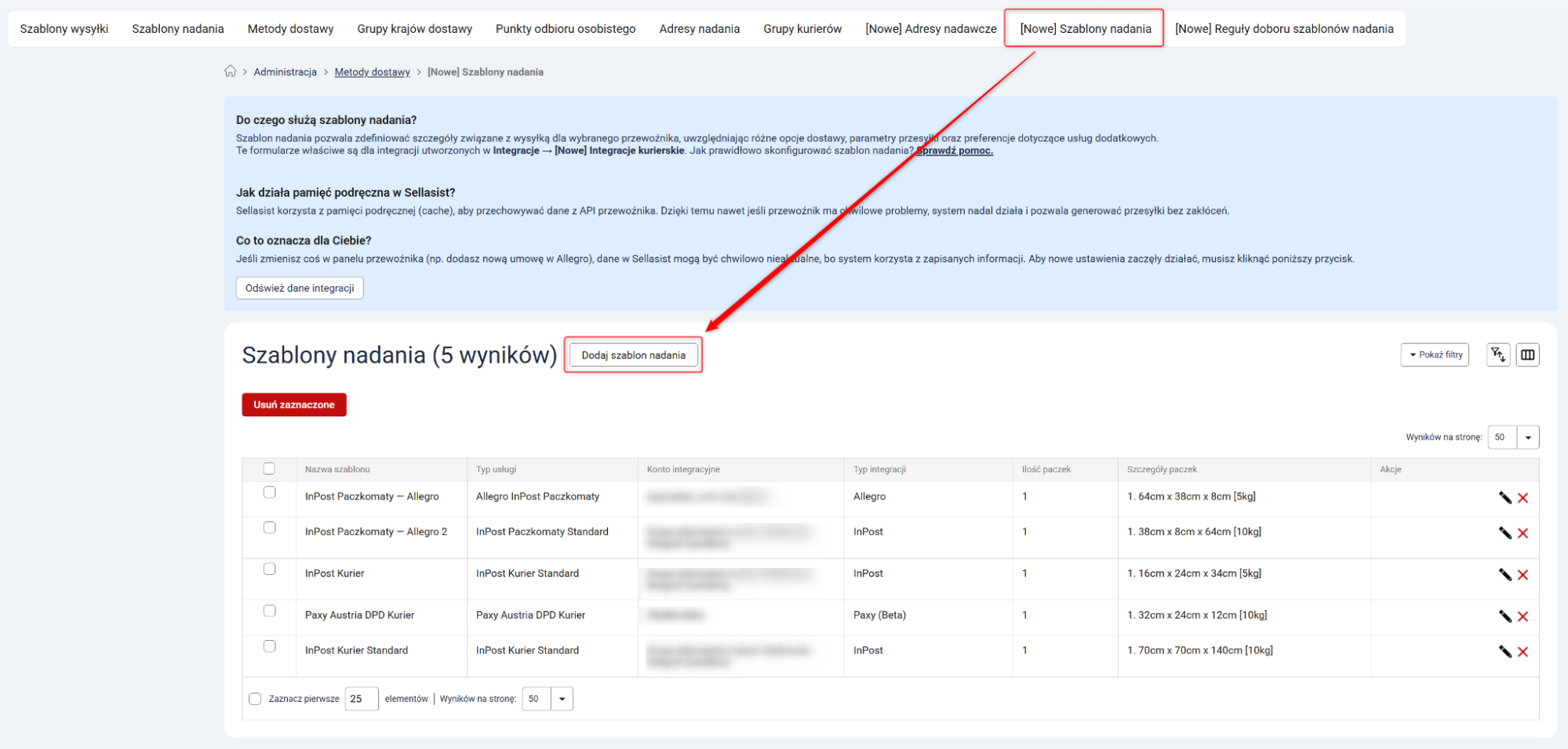Enable the Zaznacz pierwsze checkbox

(255, 699)
